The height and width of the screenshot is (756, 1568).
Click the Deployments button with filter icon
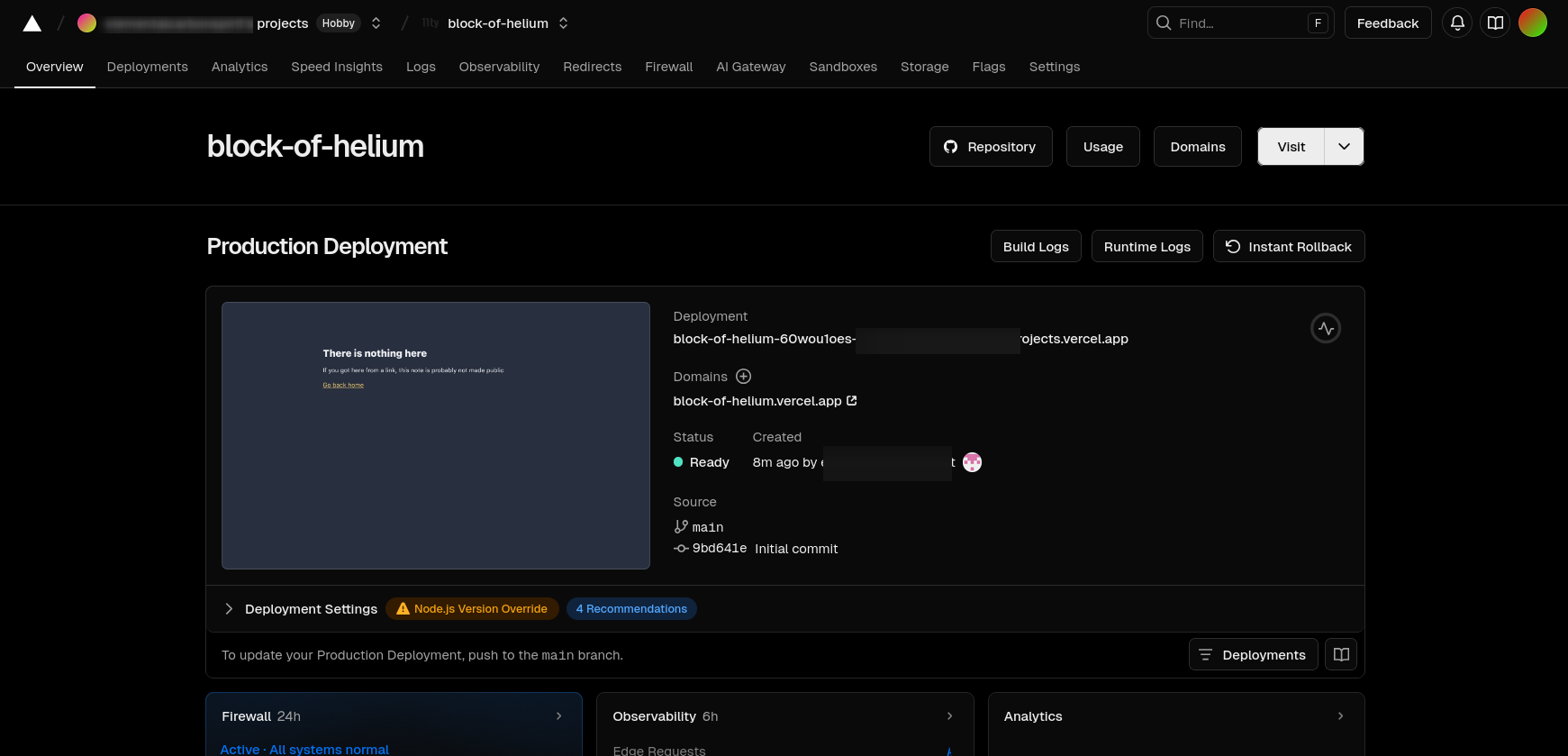click(x=1254, y=655)
